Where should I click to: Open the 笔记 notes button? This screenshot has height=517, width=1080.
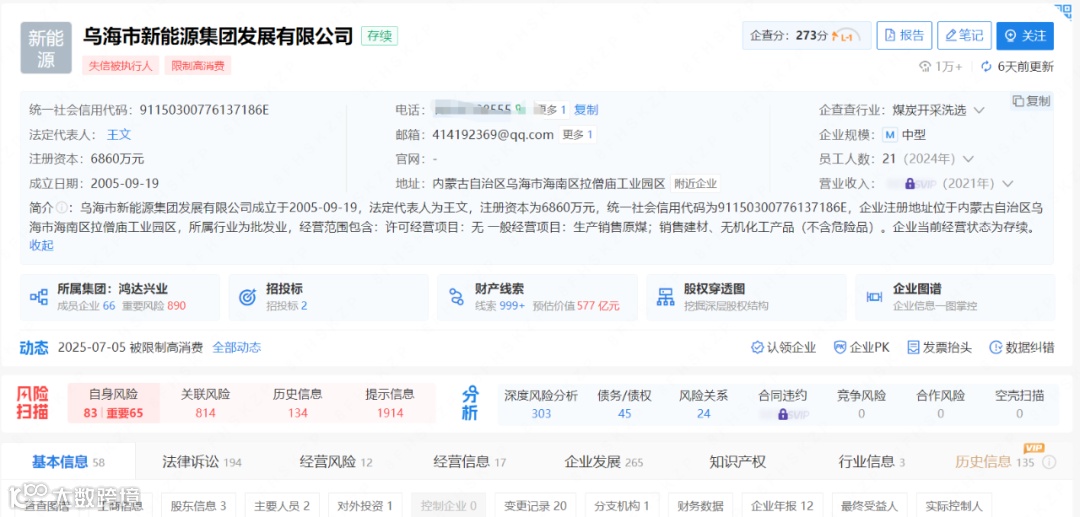[x=964, y=36]
